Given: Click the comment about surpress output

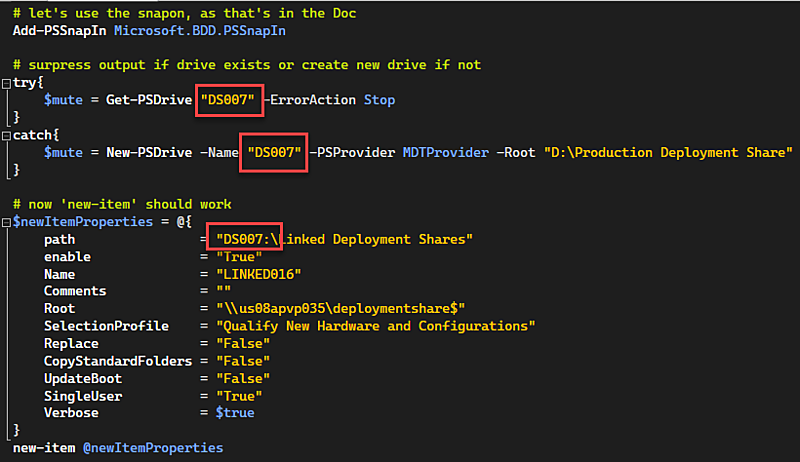Looking at the screenshot, I should [247, 65].
